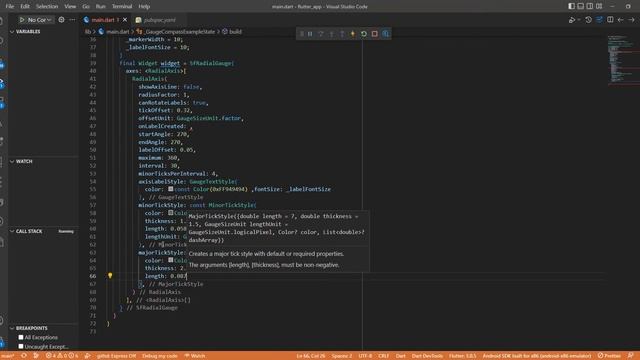This screenshot has width=640, height=360.
Task: Click the Step Over debug button
Action: 321,34
